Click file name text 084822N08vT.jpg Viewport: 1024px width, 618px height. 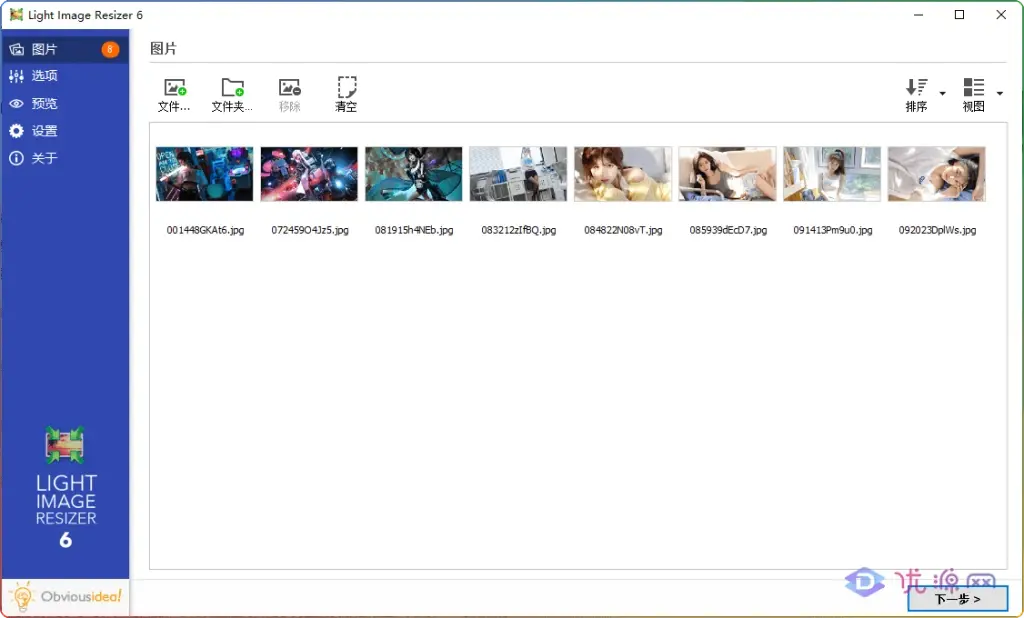(x=623, y=230)
